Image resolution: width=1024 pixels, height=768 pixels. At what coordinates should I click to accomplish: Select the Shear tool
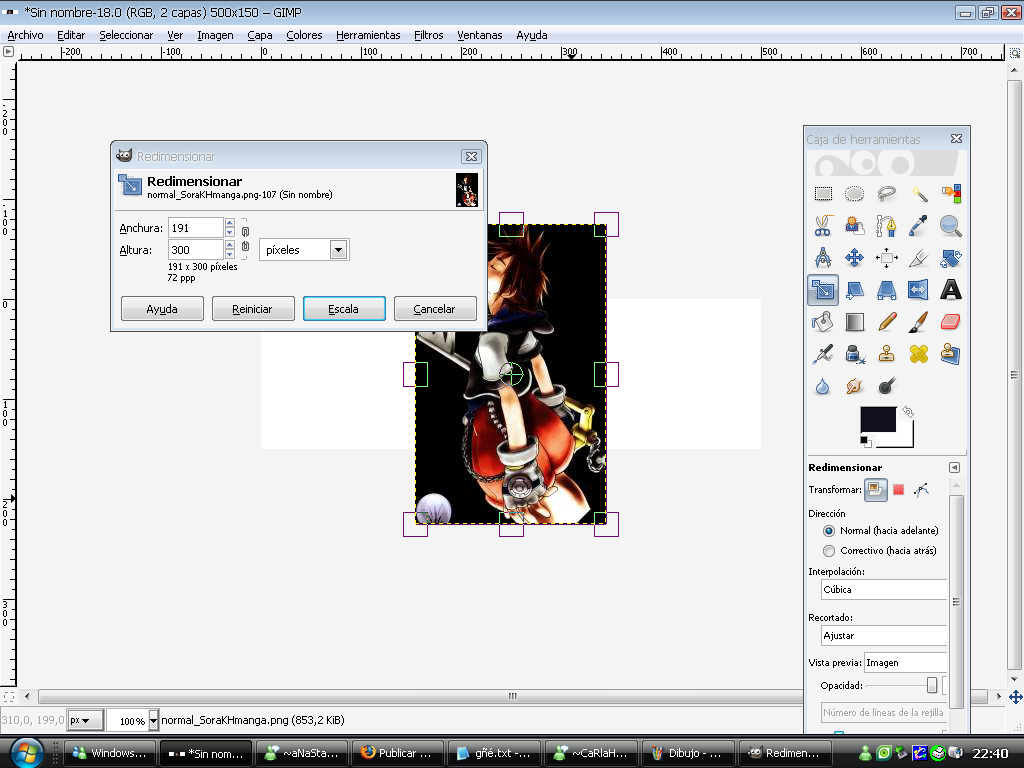coord(854,290)
